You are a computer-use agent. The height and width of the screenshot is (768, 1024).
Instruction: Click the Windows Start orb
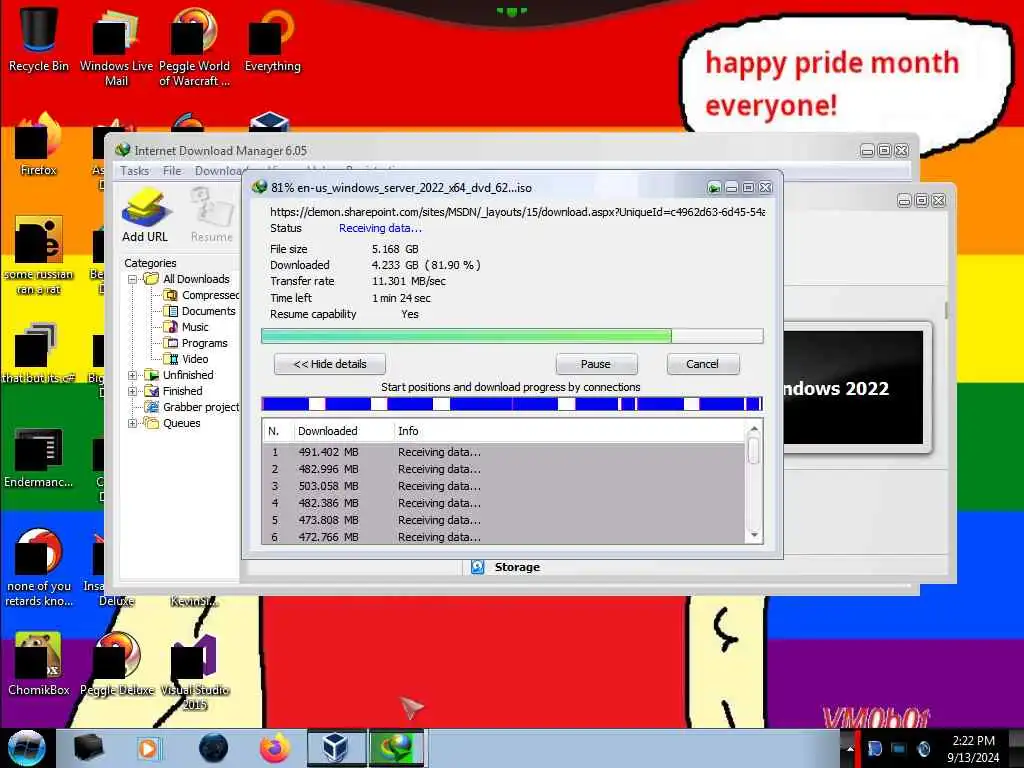pyautogui.click(x=27, y=748)
